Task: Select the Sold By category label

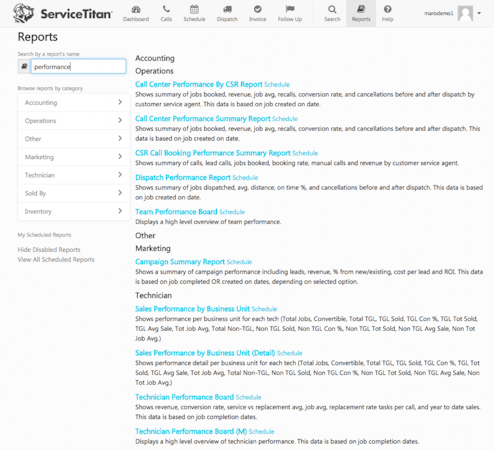Action: [35, 193]
